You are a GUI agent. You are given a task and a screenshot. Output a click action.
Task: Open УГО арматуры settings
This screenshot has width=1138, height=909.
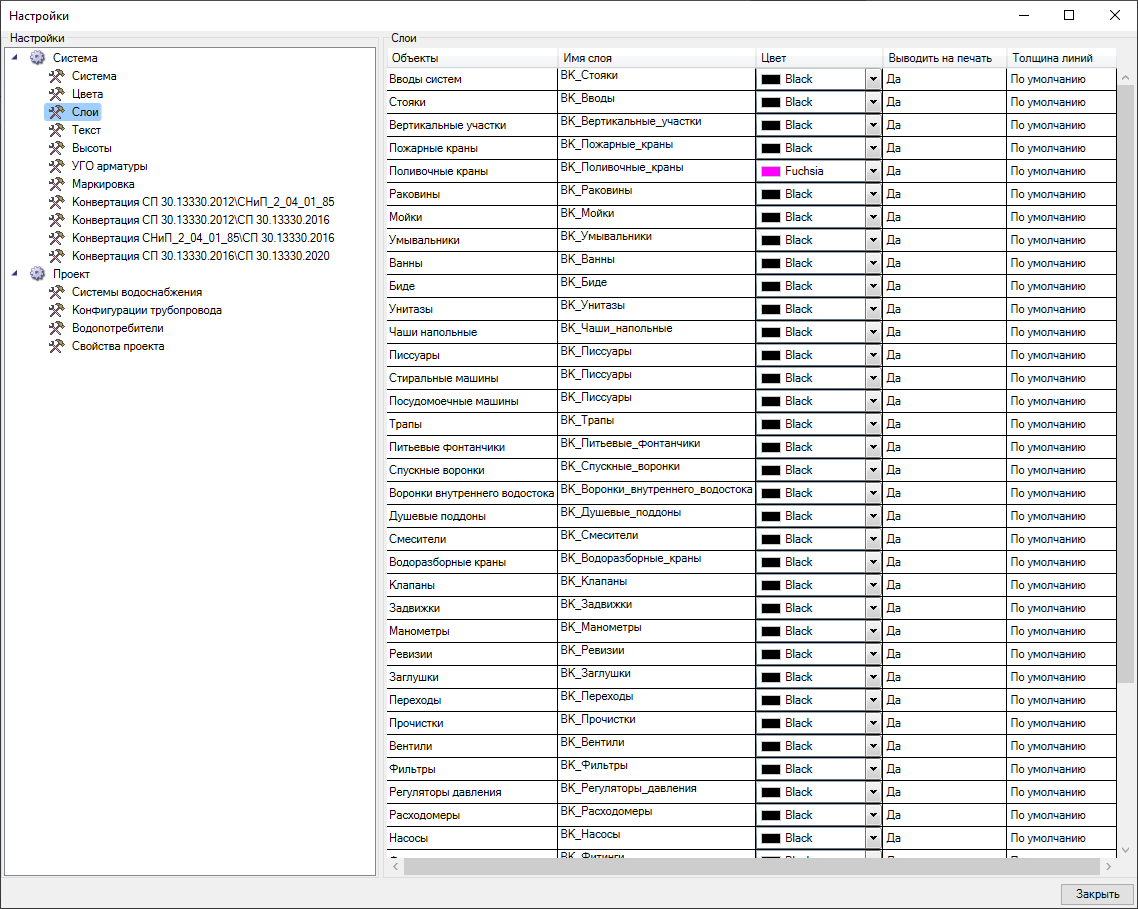tap(109, 166)
